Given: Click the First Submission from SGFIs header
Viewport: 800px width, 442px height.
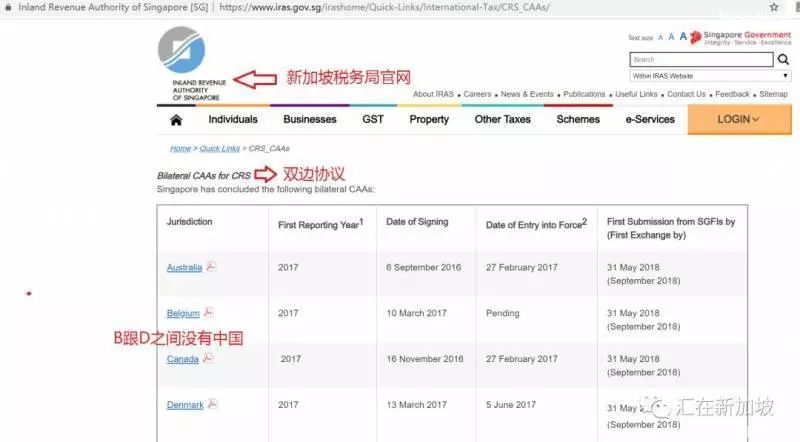Looking at the screenshot, I should click(x=671, y=228).
